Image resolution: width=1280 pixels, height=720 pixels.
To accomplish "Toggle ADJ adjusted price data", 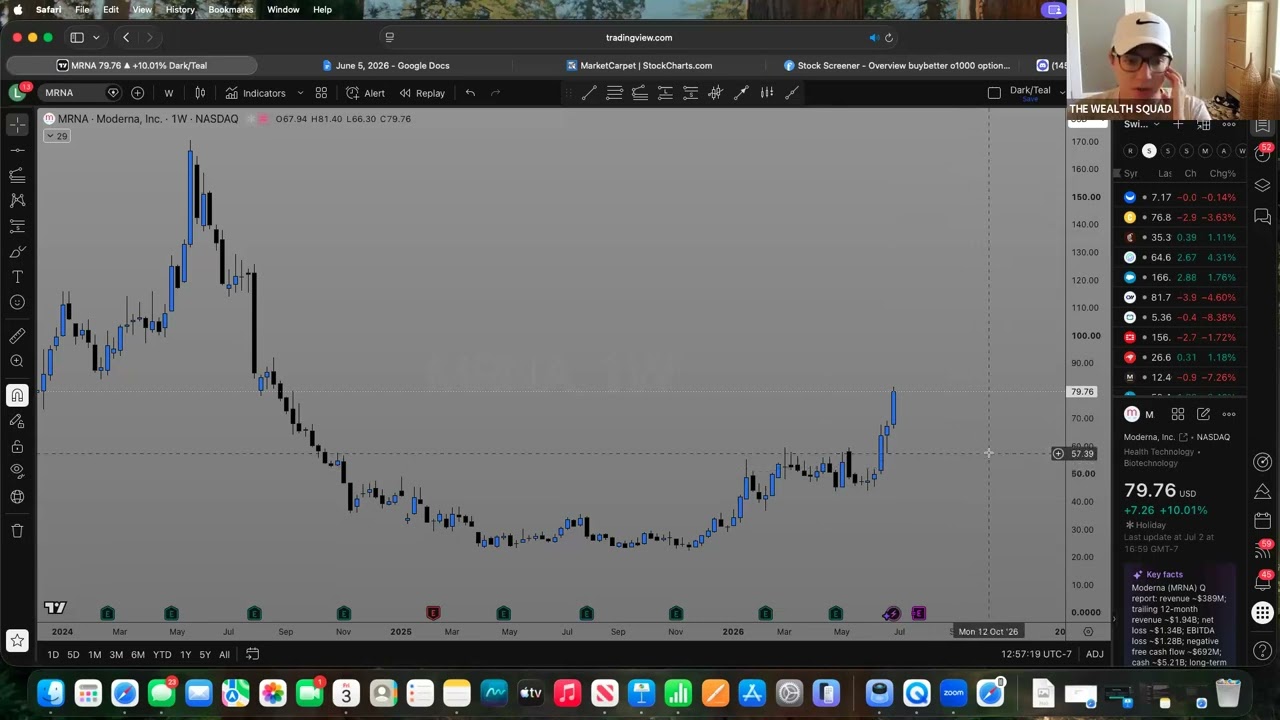I will 1095,655.
